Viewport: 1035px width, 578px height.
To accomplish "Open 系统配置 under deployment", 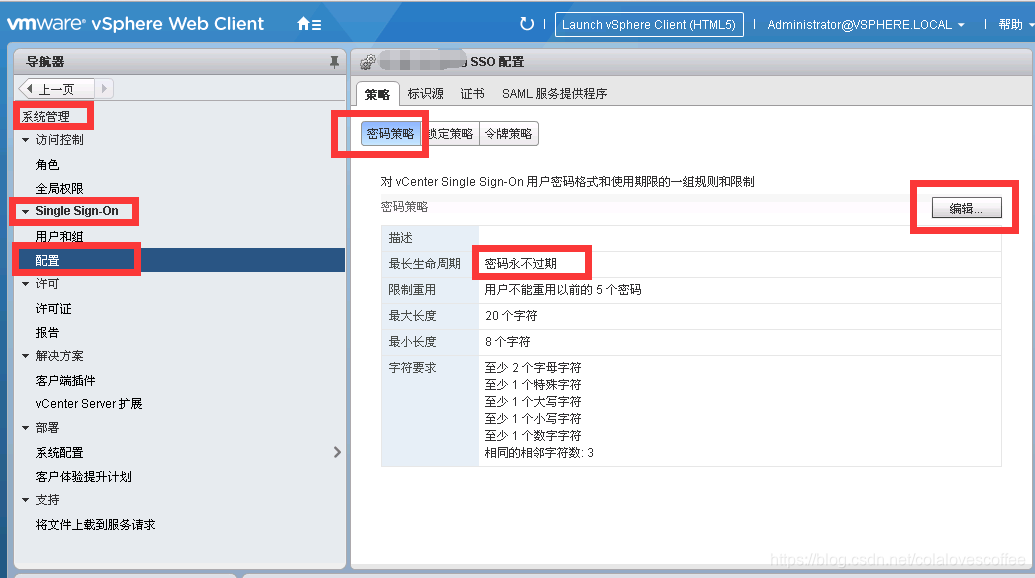I will coord(59,453).
